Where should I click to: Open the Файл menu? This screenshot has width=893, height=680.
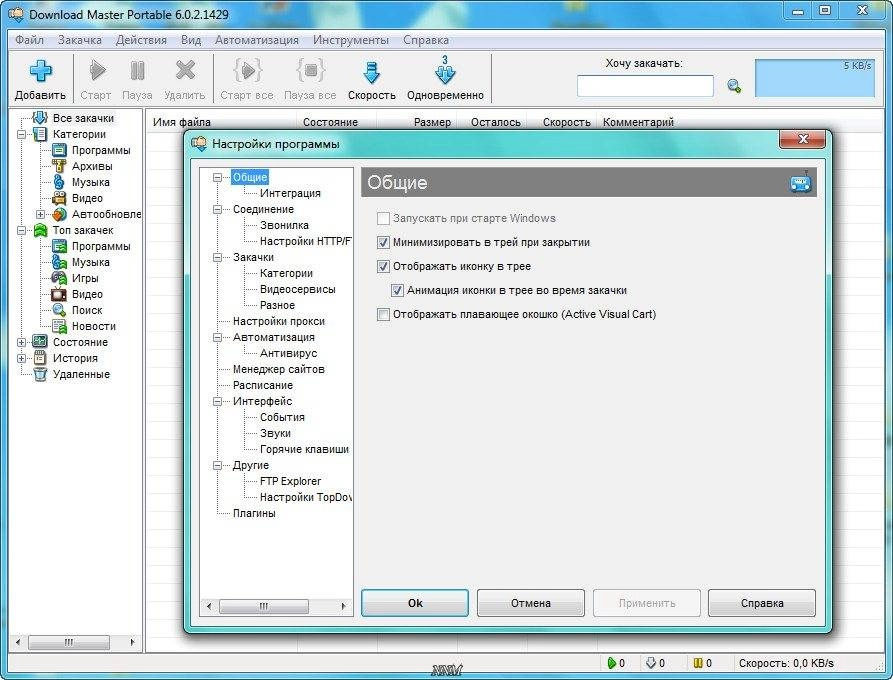30,40
